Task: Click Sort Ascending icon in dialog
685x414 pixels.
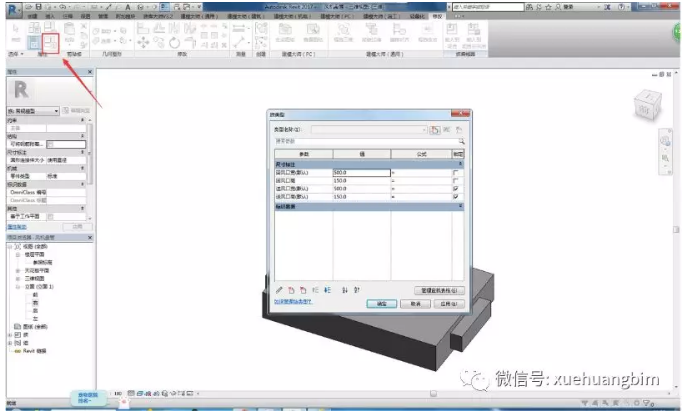Action: tap(345, 290)
